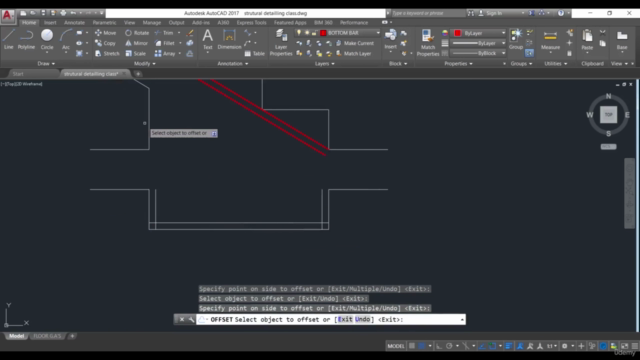Click the OFFSET command line input
640x360 pixels.
(x=331, y=319)
